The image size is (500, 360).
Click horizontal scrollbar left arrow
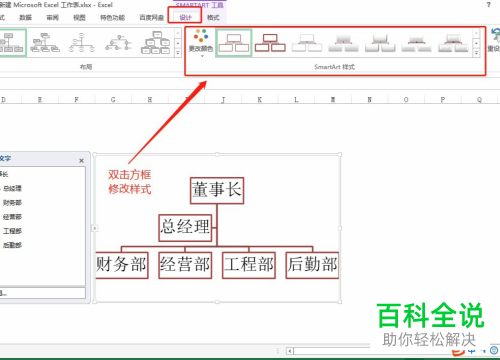(x=290, y=351)
